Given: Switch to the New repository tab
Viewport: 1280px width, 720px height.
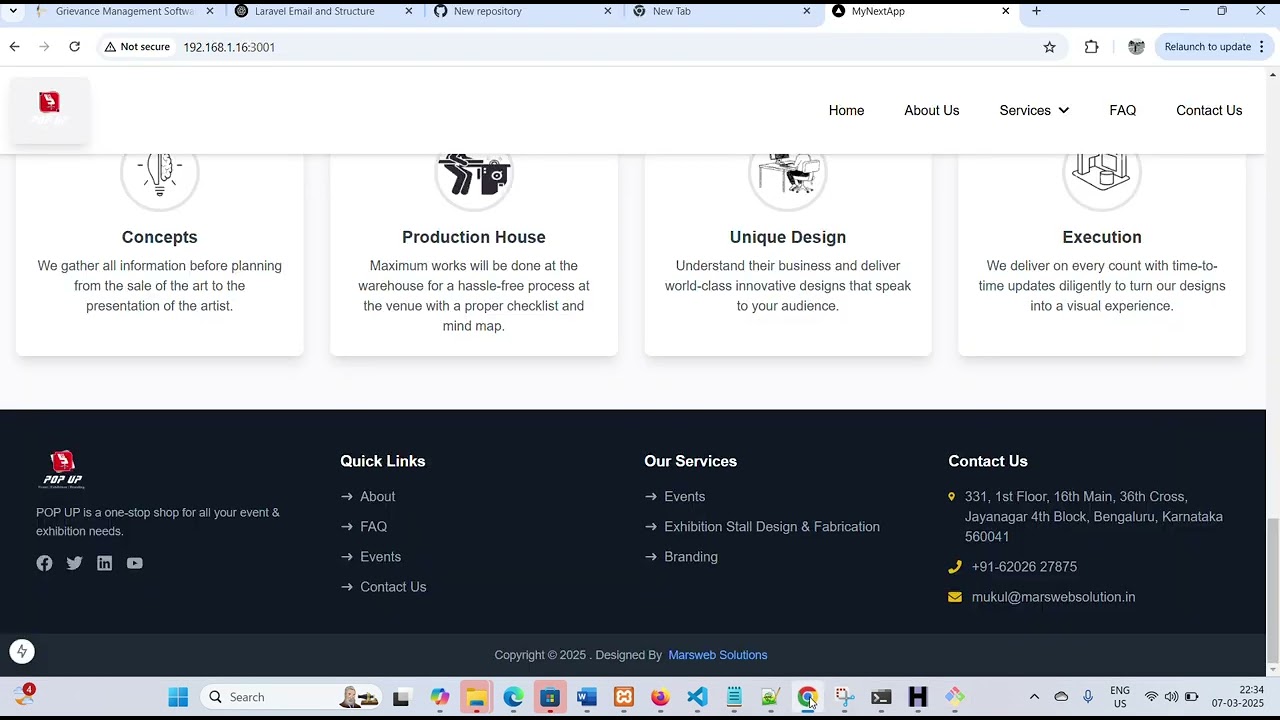Looking at the screenshot, I should point(523,11).
